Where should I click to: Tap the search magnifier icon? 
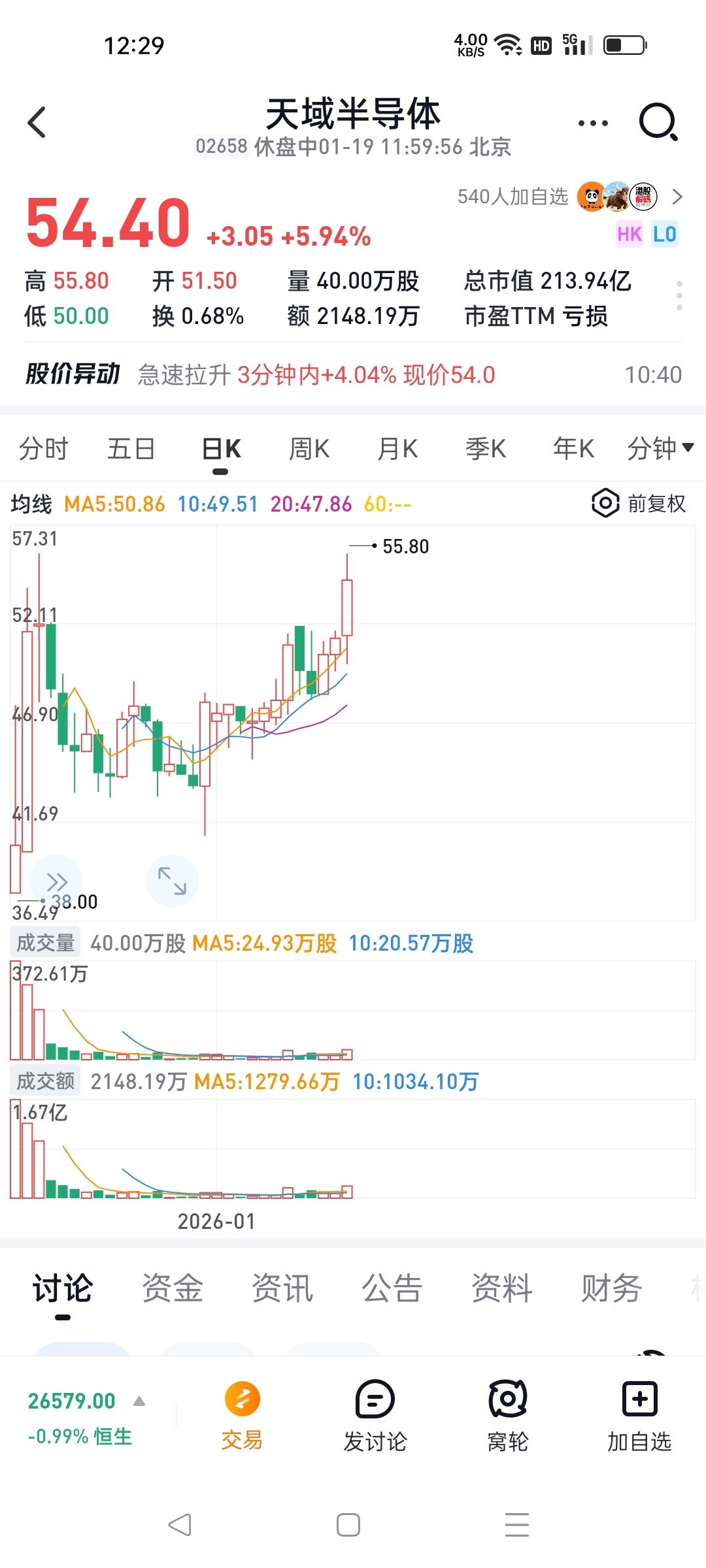658,122
